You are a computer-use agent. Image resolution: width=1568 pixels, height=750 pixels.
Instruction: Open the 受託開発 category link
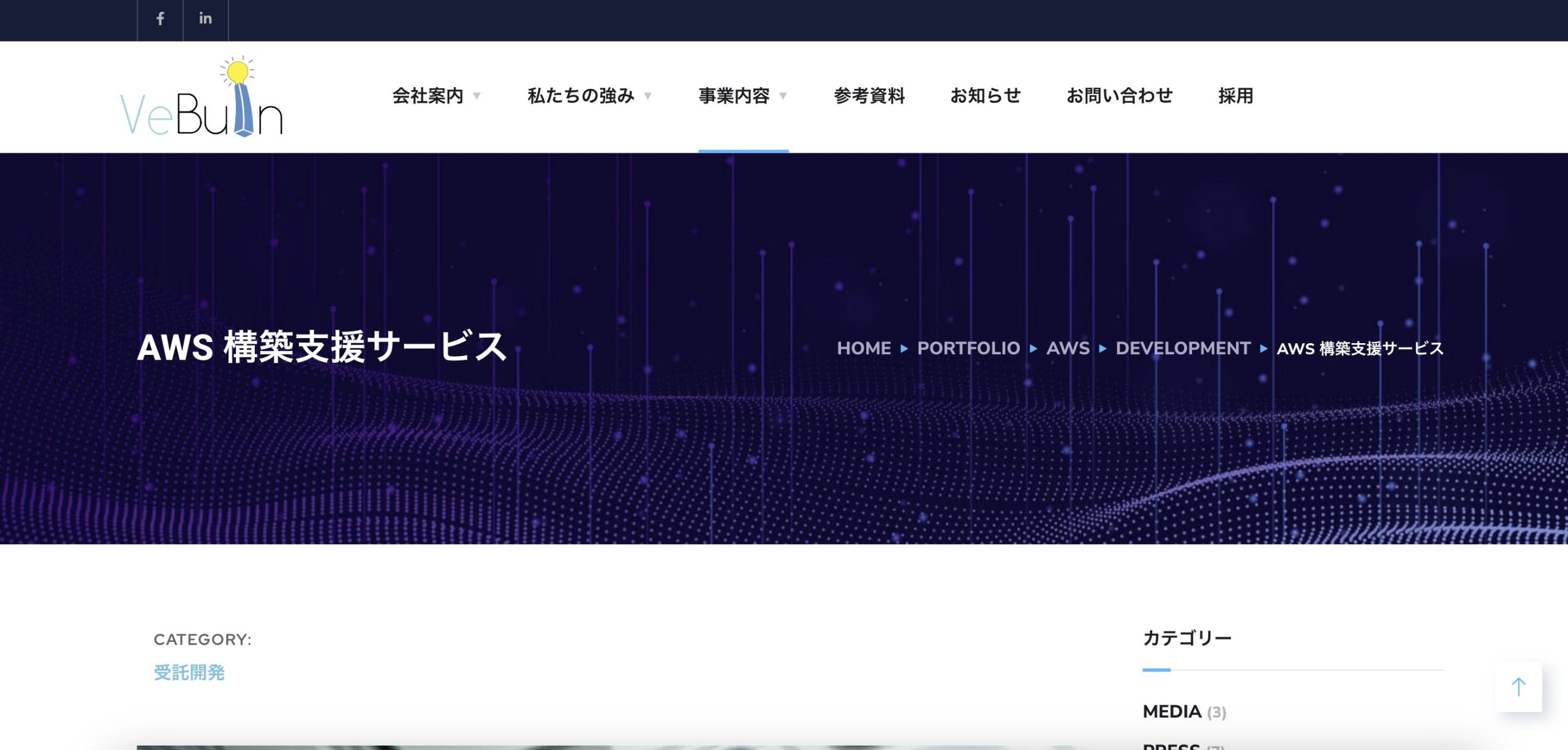tap(189, 672)
